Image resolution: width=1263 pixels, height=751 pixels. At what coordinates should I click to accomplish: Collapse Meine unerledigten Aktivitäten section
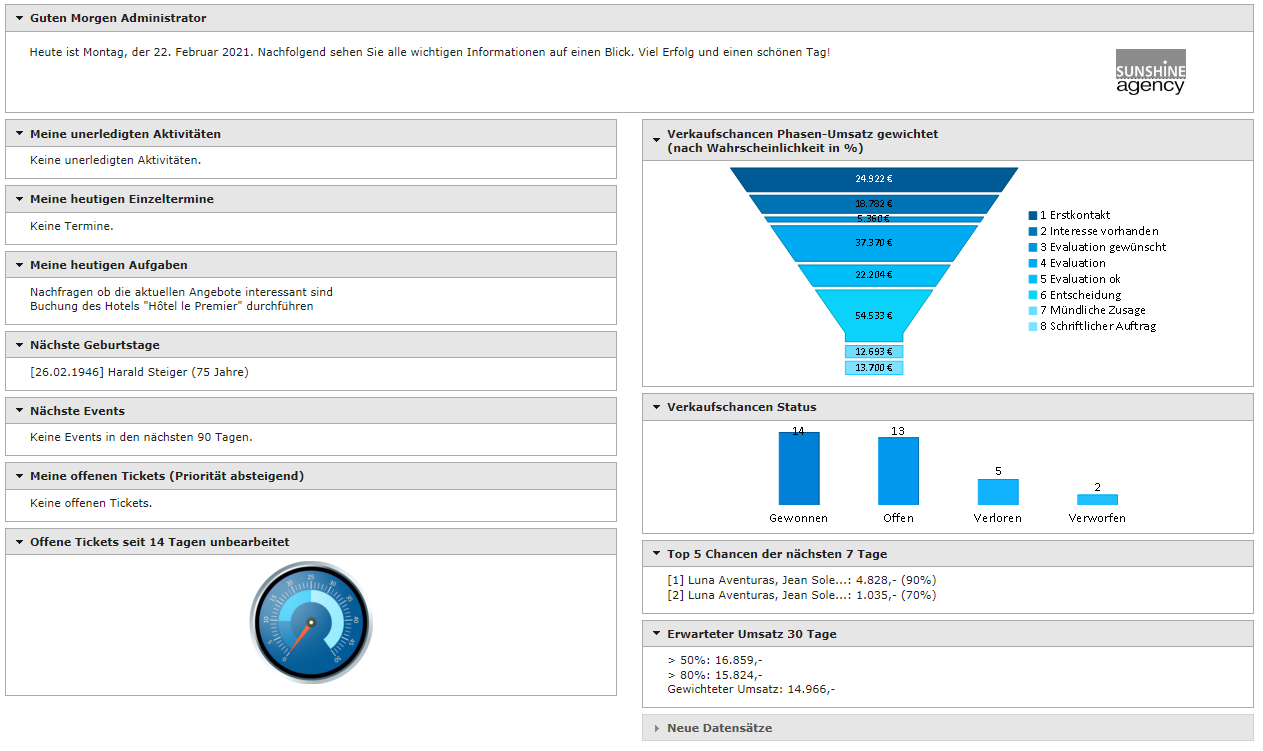click(19, 134)
